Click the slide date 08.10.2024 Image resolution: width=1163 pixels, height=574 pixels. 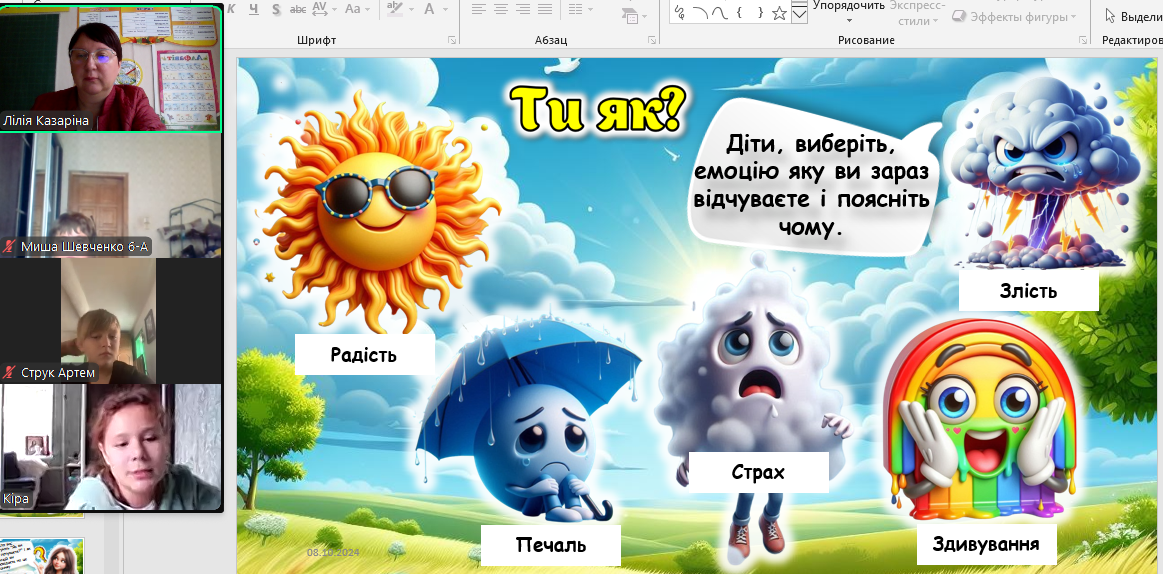click(333, 553)
